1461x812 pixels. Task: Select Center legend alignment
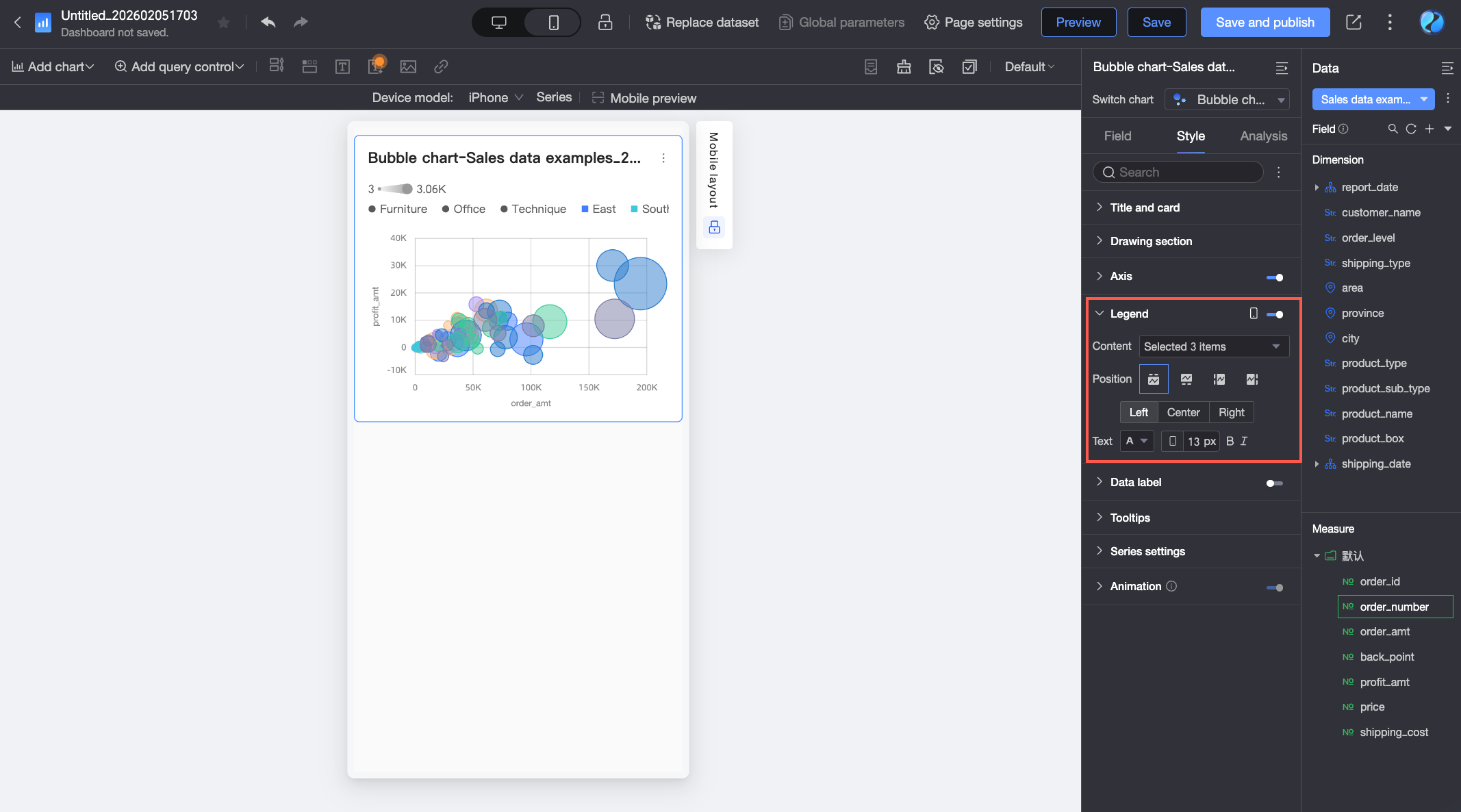[1183, 412]
